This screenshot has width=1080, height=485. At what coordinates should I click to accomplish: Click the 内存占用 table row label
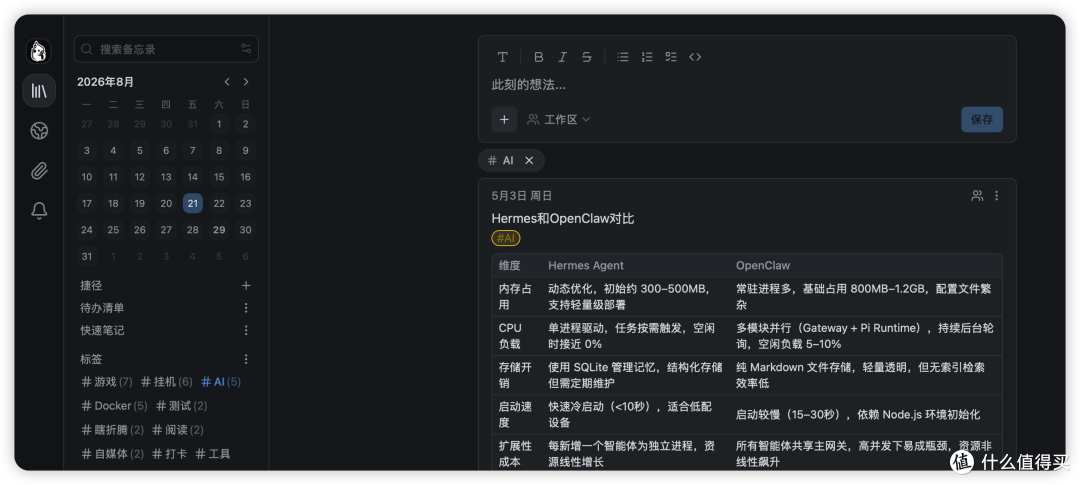515,296
